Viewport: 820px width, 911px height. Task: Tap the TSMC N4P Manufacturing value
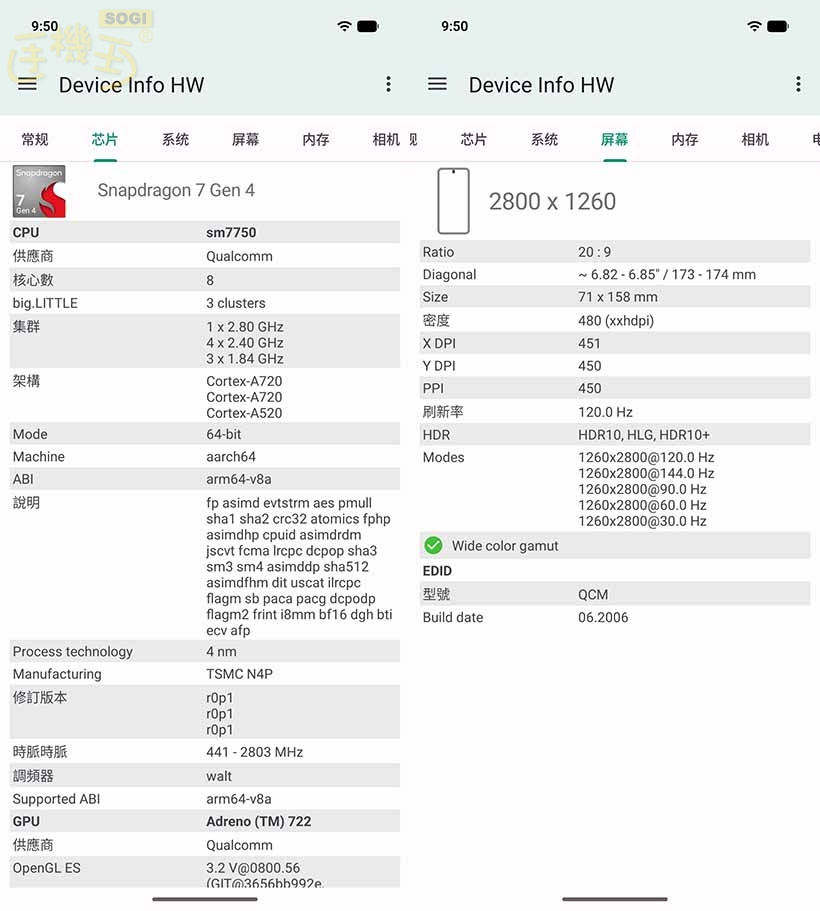pyautogui.click(x=239, y=674)
